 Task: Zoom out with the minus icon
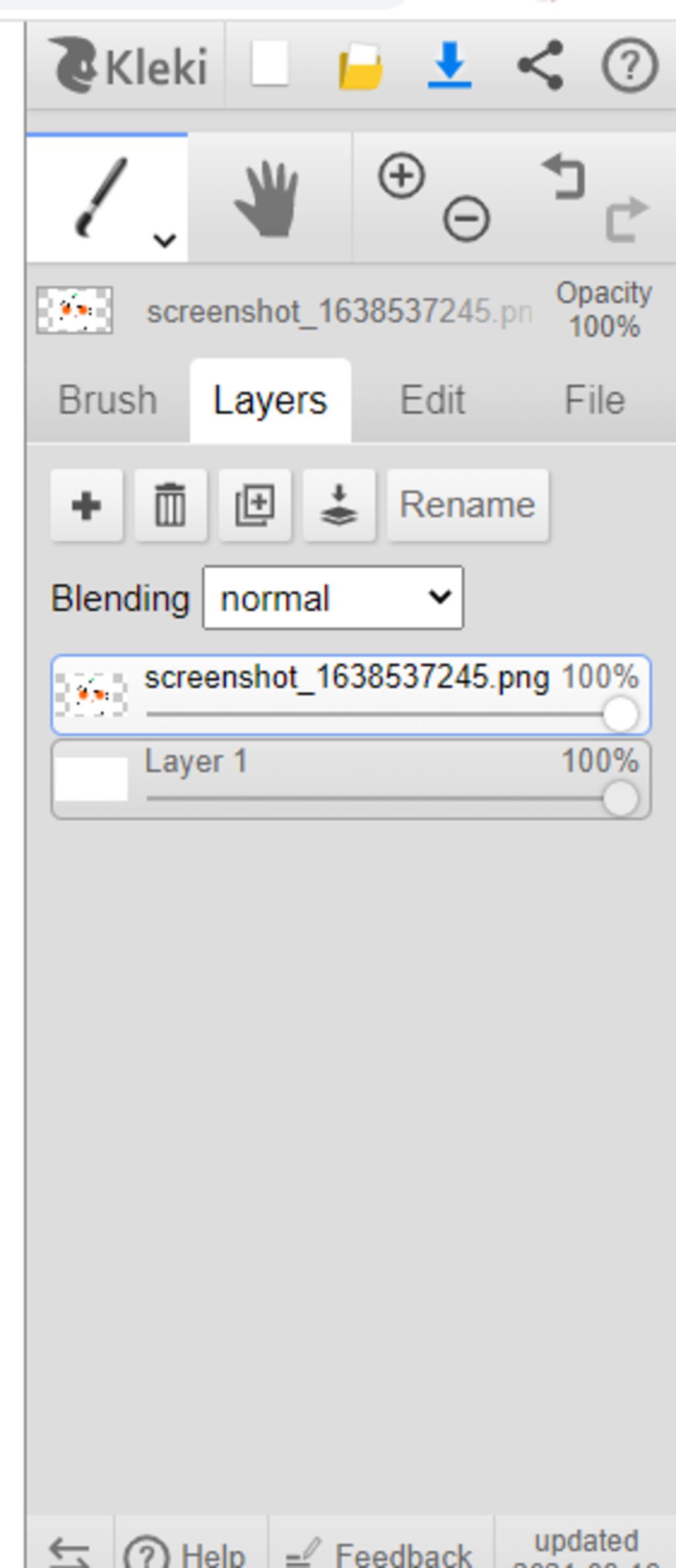[x=466, y=218]
